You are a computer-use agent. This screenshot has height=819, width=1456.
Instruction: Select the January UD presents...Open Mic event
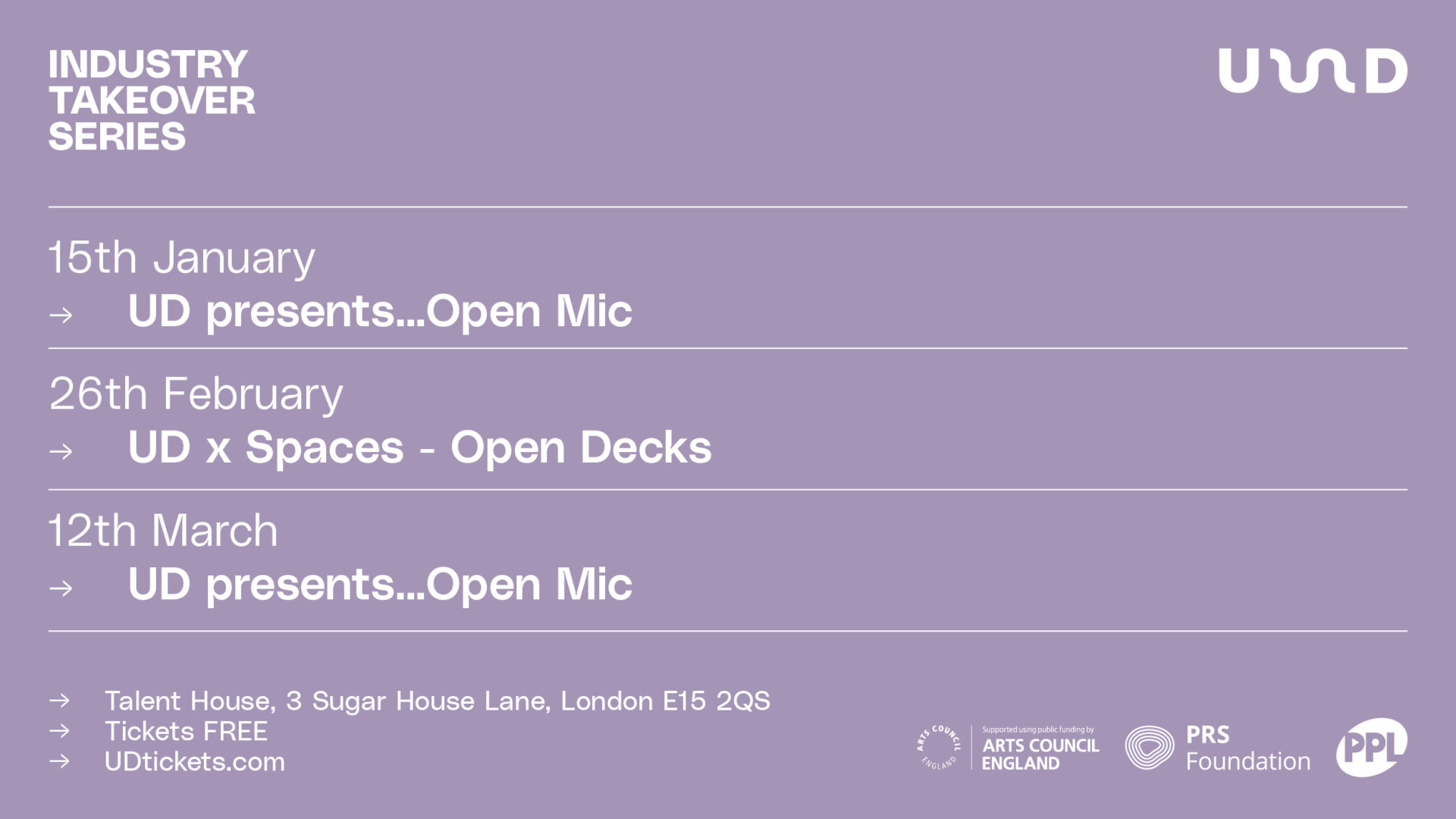click(380, 312)
